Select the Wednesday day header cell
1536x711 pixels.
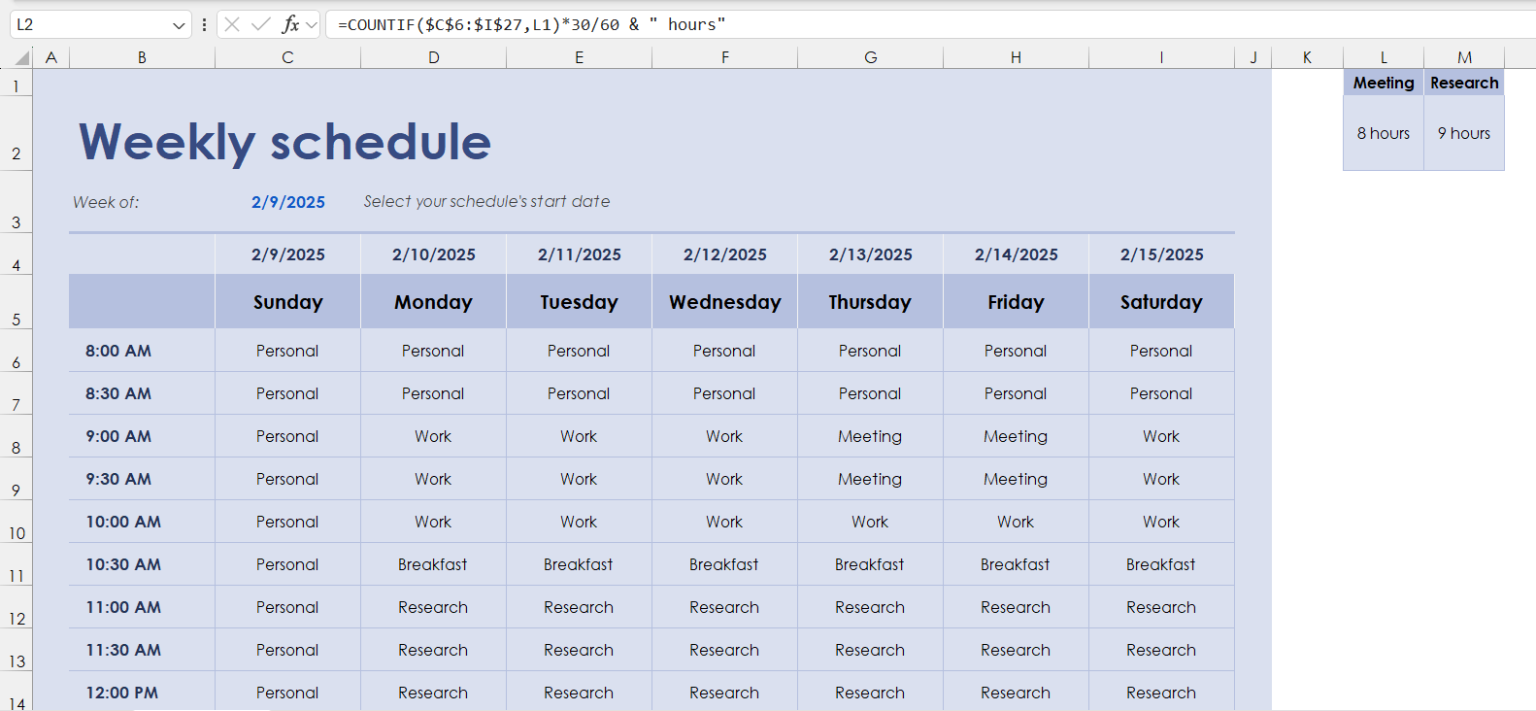click(x=724, y=301)
